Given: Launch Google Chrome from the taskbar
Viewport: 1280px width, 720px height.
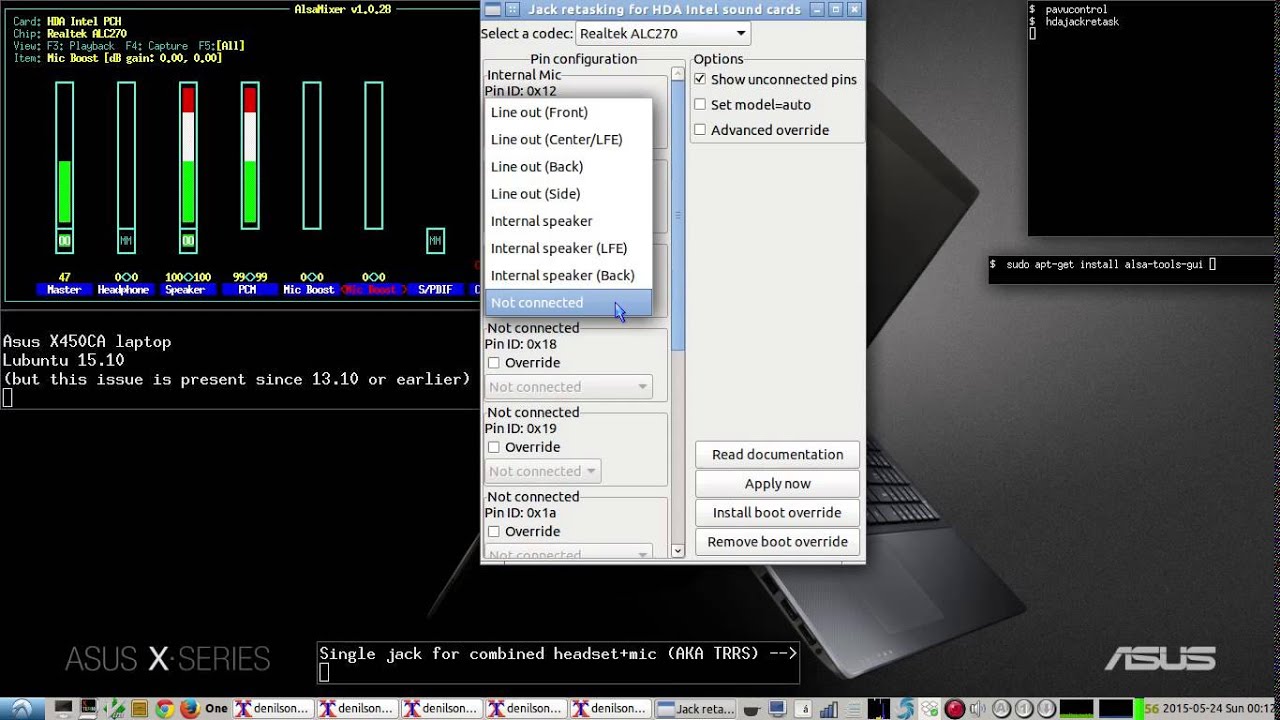Looking at the screenshot, I should [x=164, y=708].
